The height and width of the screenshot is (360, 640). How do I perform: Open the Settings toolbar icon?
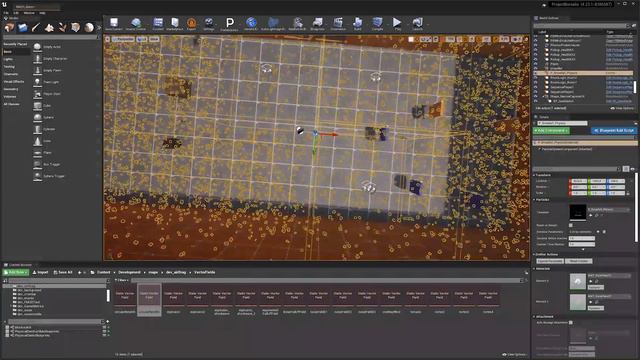tap(209, 24)
